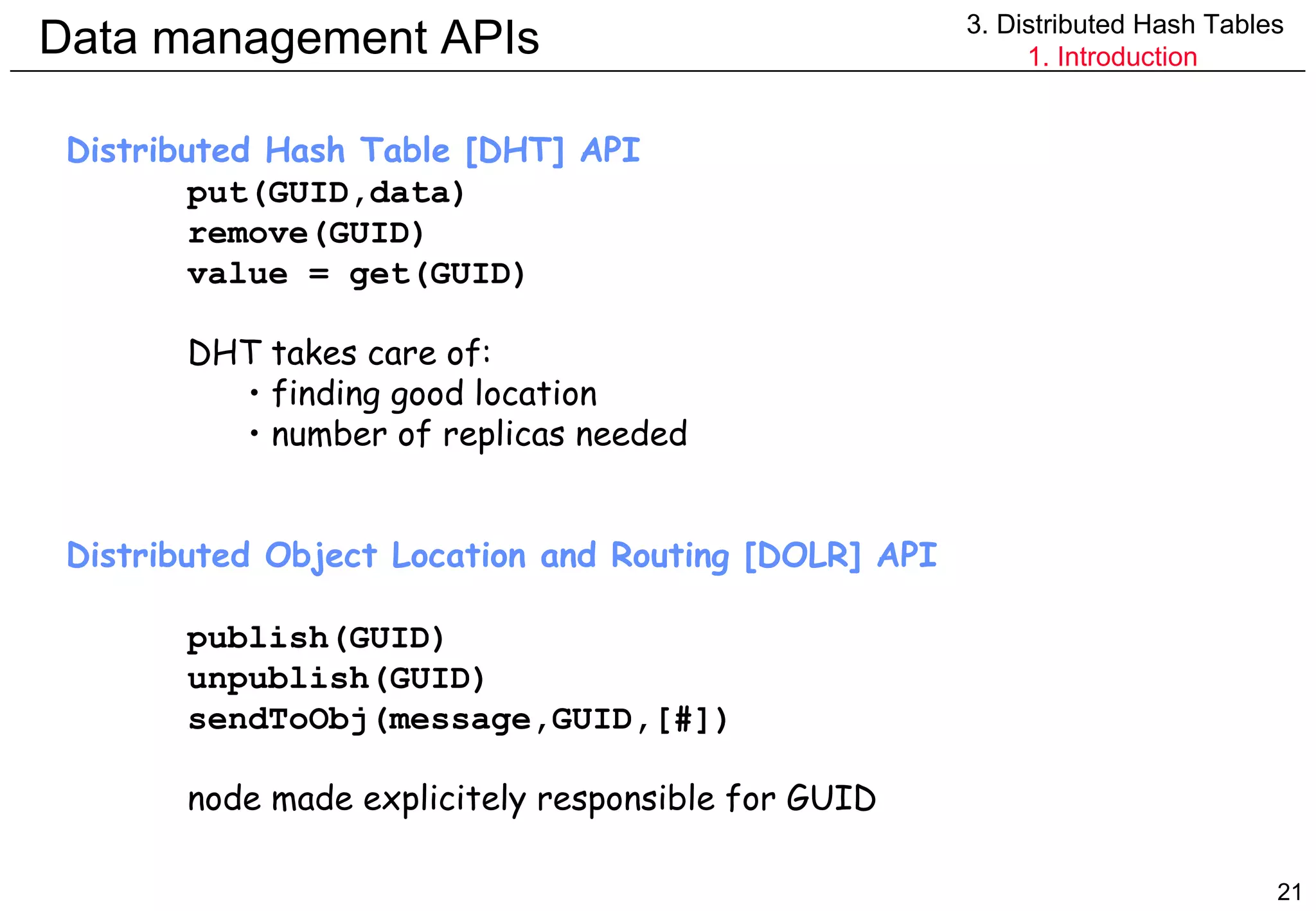The image size is (1316, 911).
Task: Select the code line 'publish(GUID)'
Action: tap(316, 639)
